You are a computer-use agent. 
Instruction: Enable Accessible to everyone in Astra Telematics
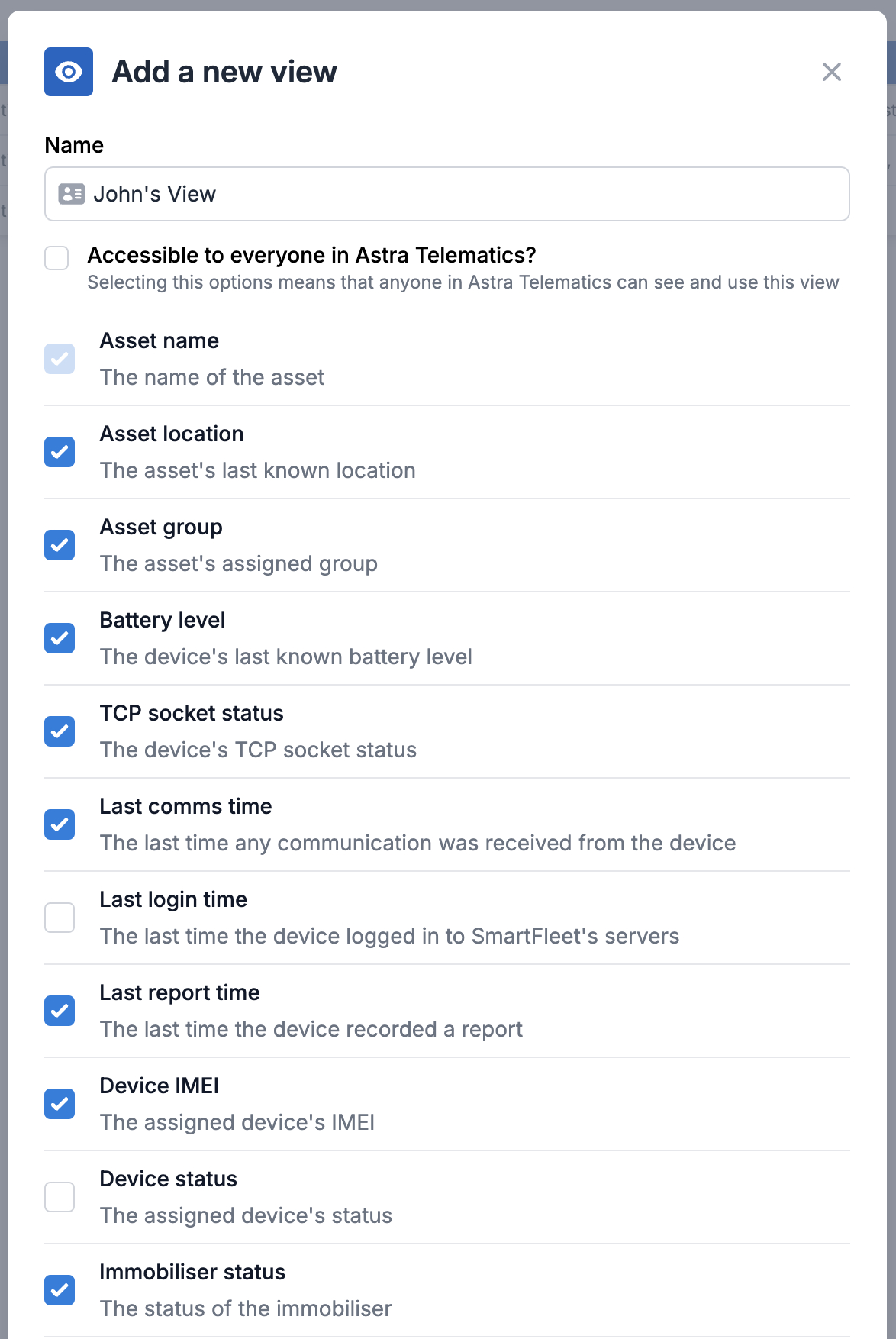(56, 259)
